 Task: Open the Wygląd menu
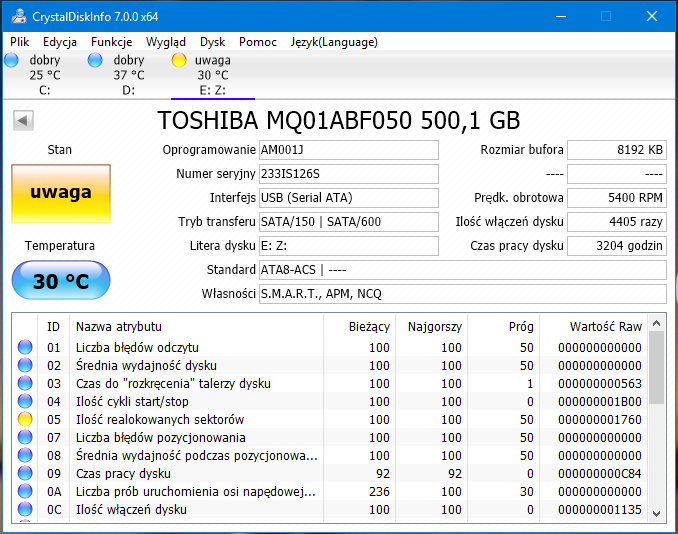tap(166, 42)
